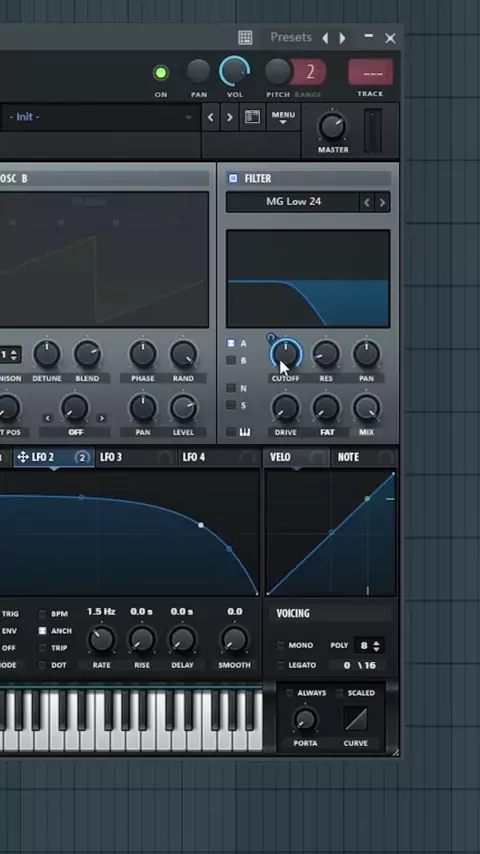The image size is (480, 854).
Task: Toggle the green ON channel light
Action: click(161, 72)
